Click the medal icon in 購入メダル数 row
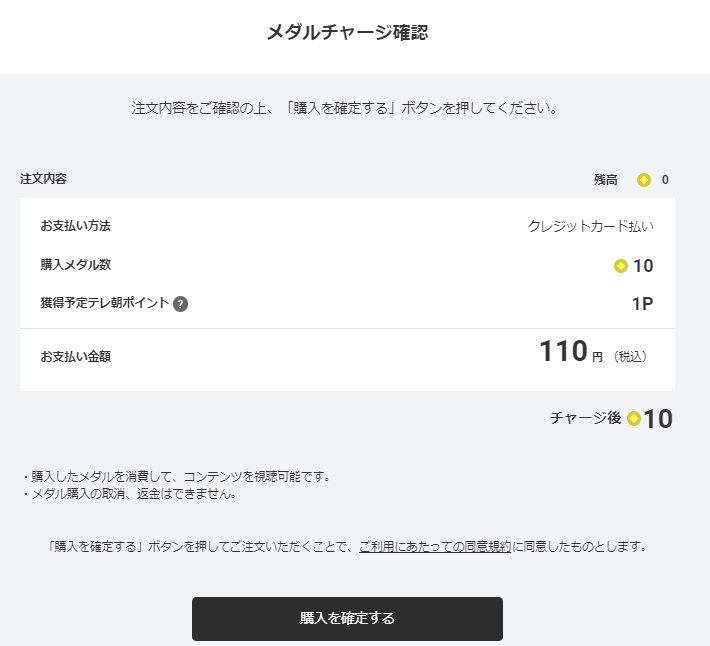Image resolution: width=710 pixels, height=646 pixels. pyautogui.click(x=621, y=266)
